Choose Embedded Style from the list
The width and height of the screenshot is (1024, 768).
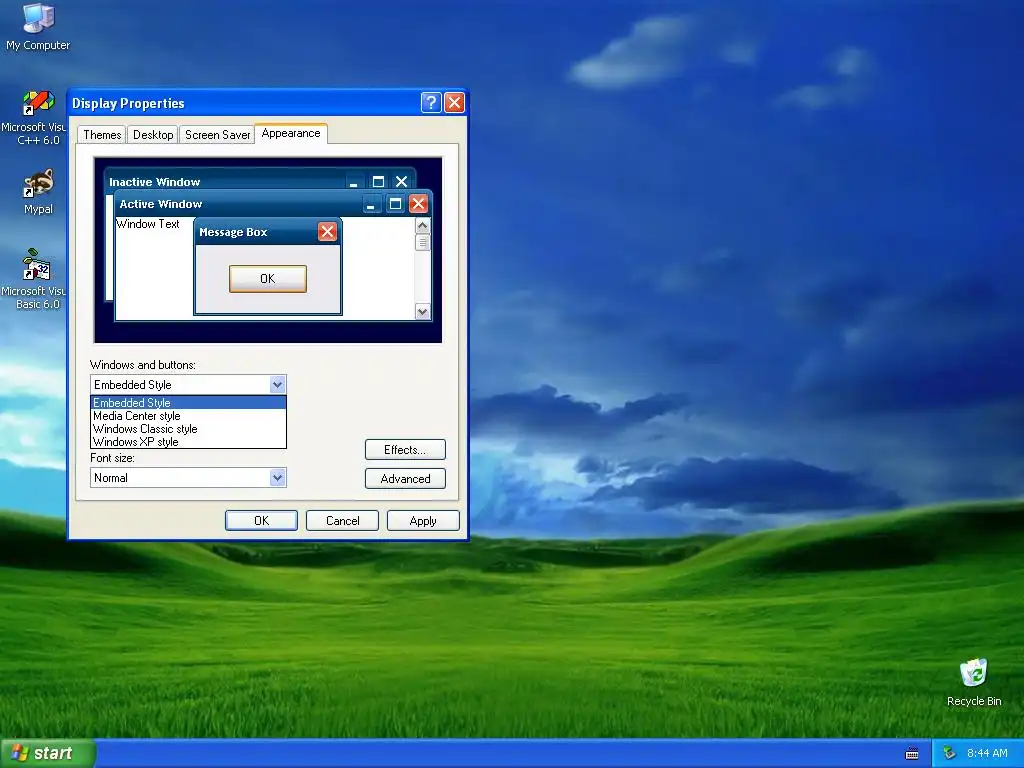(x=188, y=403)
